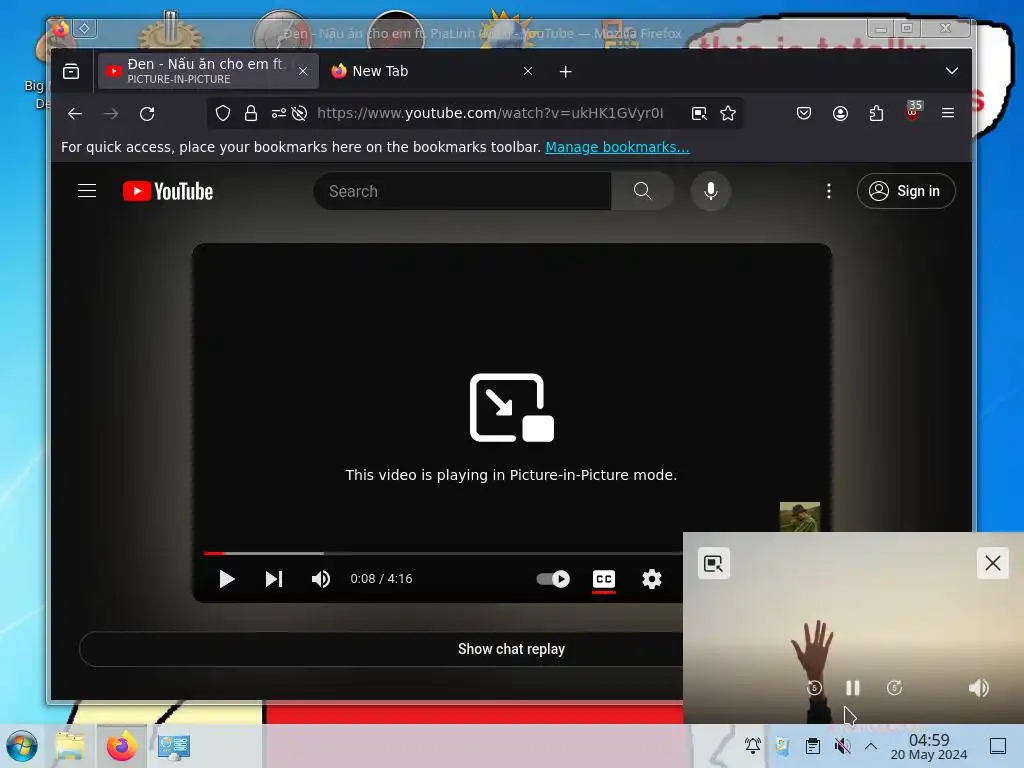Open clock showing 04:59
The width and height of the screenshot is (1024, 768).
coord(929,746)
